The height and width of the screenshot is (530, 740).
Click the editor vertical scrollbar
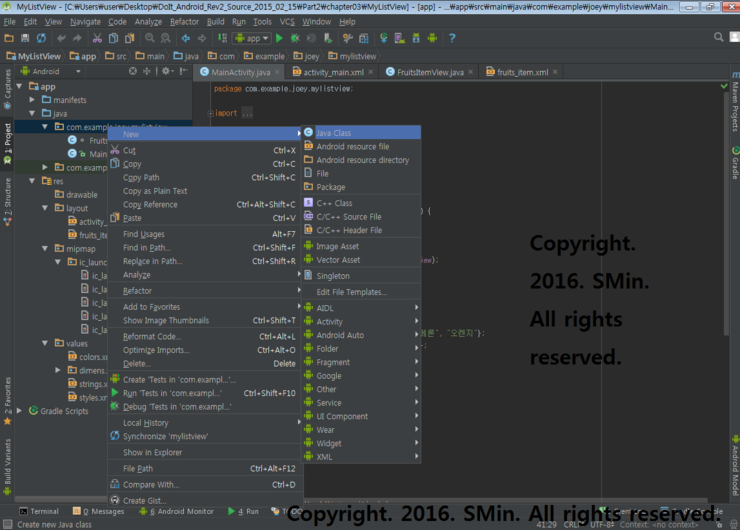[x=726, y=213]
